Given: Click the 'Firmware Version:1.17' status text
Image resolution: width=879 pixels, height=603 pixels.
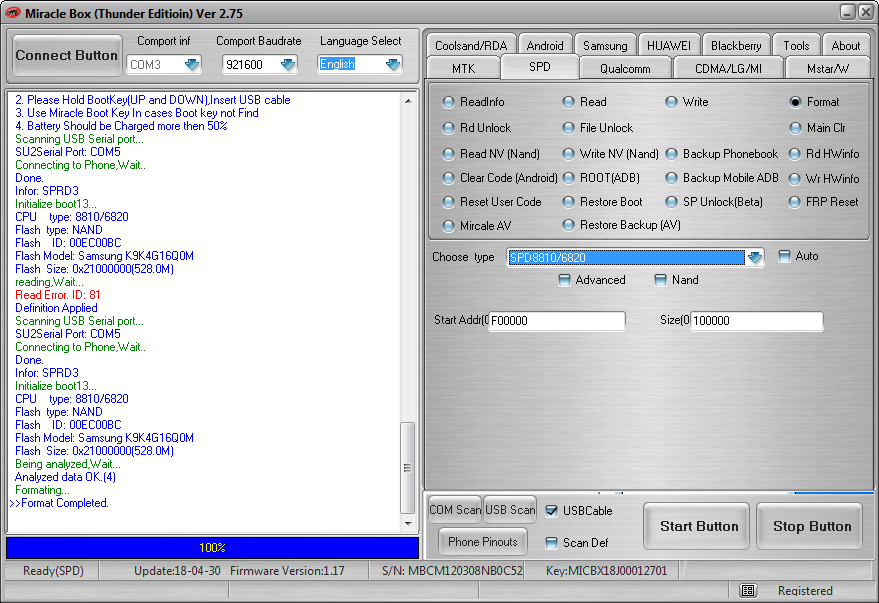Looking at the screenshot, I should click(287, 571).
